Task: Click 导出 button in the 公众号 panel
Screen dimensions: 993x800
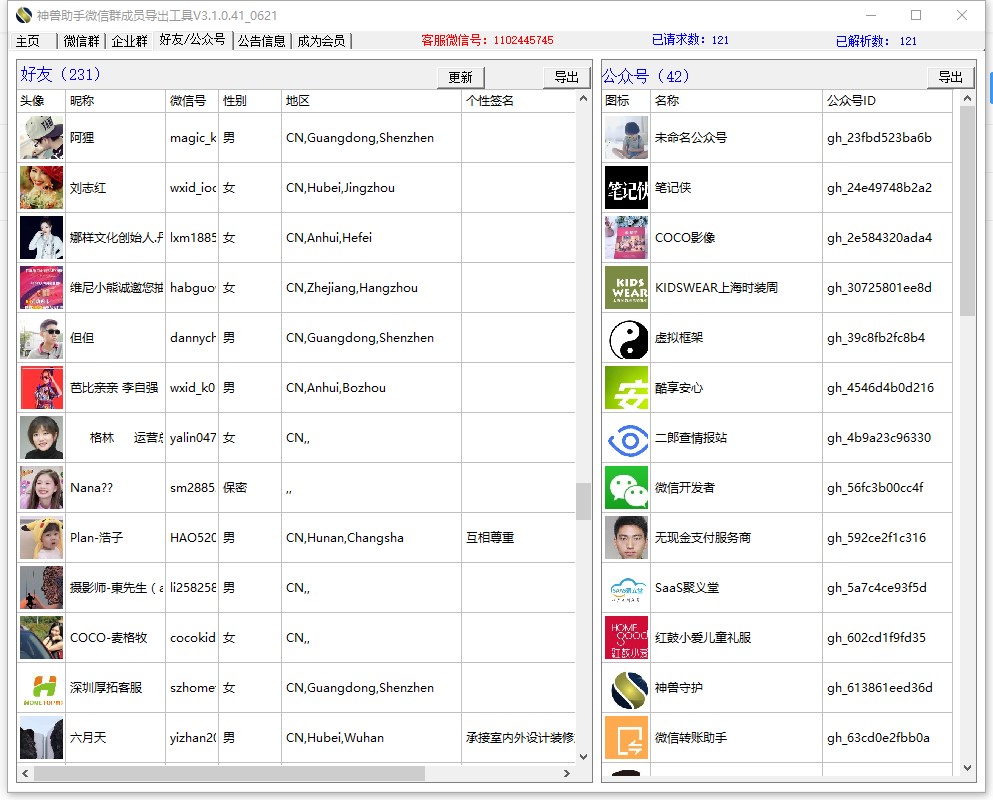Action: coord(950,77)
